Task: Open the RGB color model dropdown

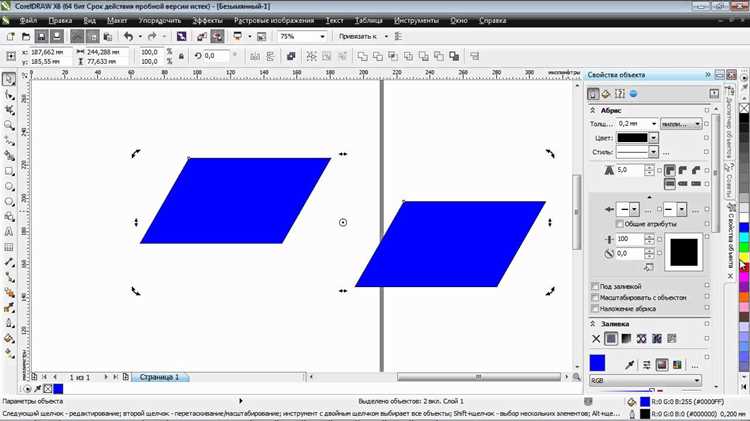Action: (x=645, y=380)
